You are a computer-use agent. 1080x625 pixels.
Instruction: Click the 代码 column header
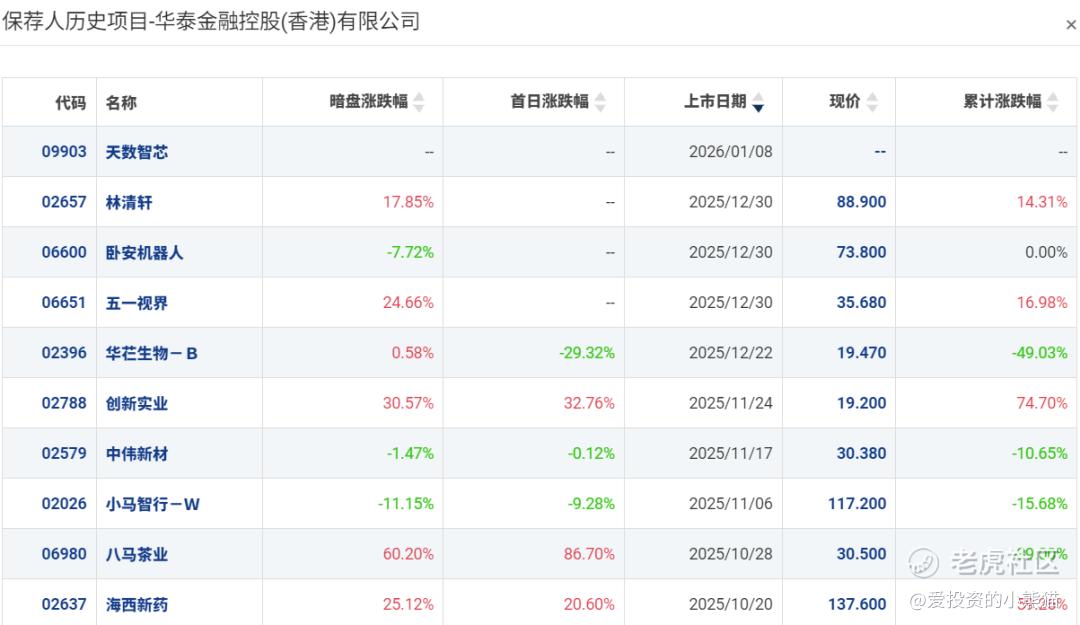(70, 103)
